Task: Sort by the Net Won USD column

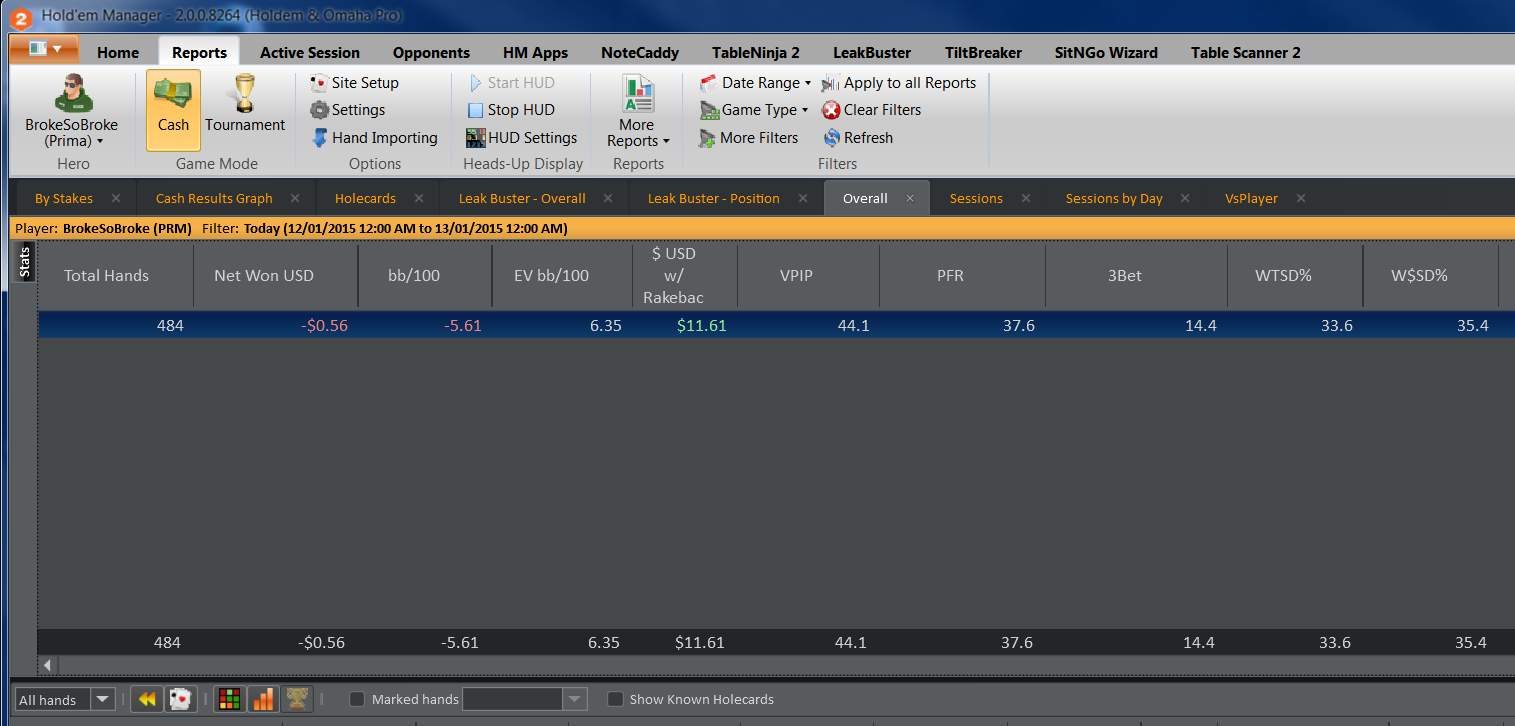Action: coord(264,275)
